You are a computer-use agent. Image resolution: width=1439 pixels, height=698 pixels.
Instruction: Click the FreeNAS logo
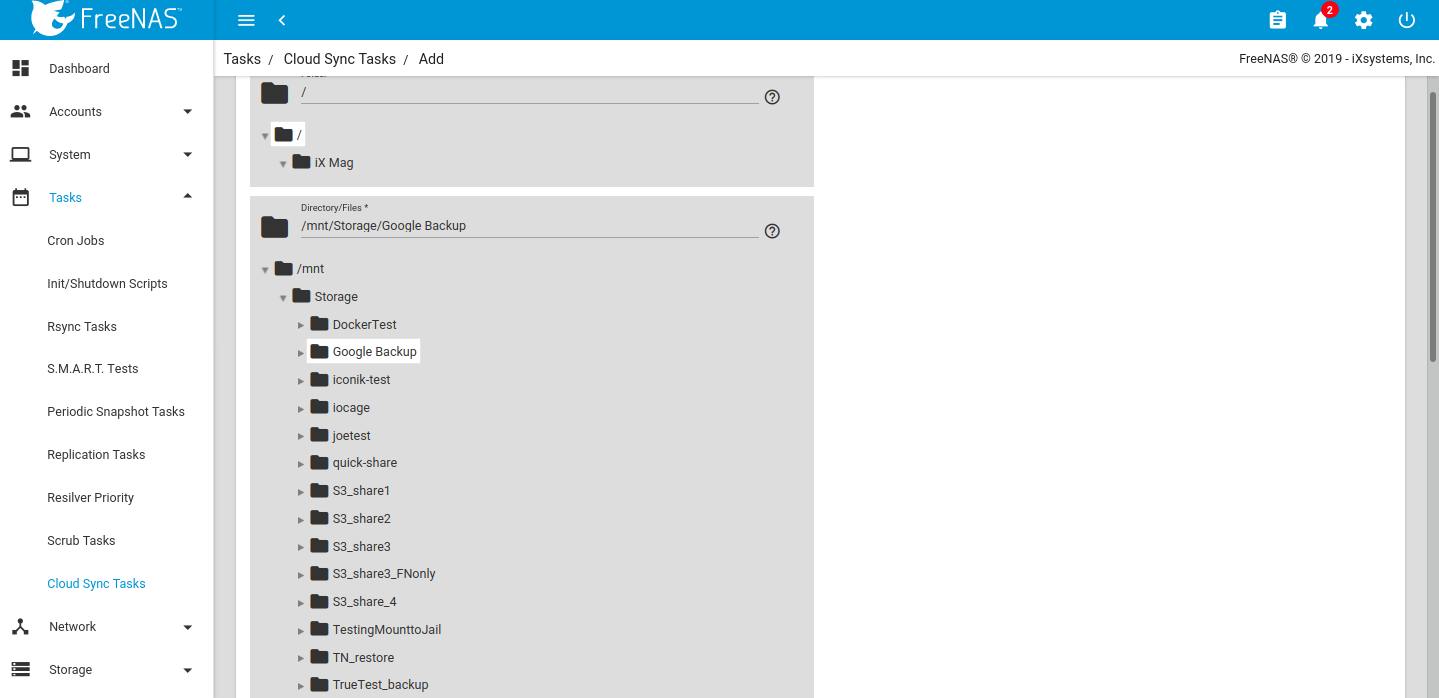pyautogui.click(x=106, y=19)
